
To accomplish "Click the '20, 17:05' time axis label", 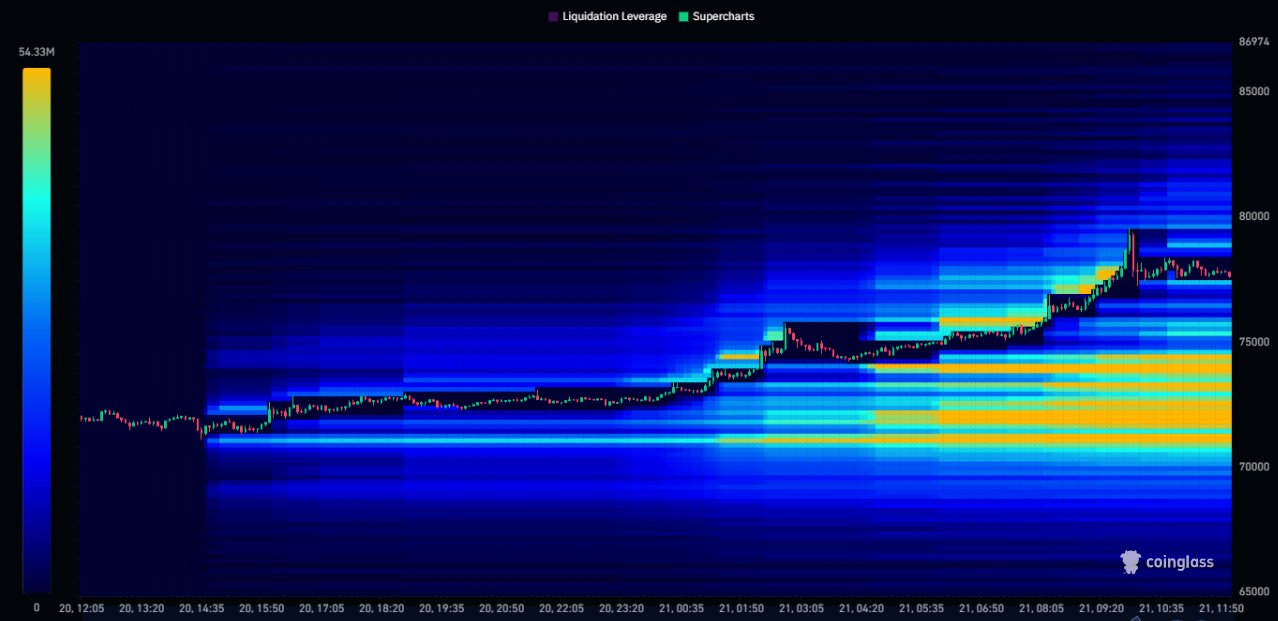I will point(322,607).
